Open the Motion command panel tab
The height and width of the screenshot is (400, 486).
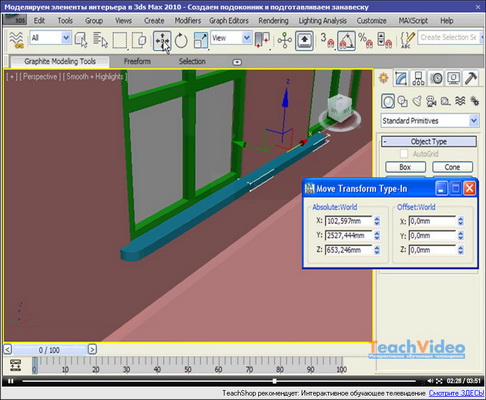436,78
